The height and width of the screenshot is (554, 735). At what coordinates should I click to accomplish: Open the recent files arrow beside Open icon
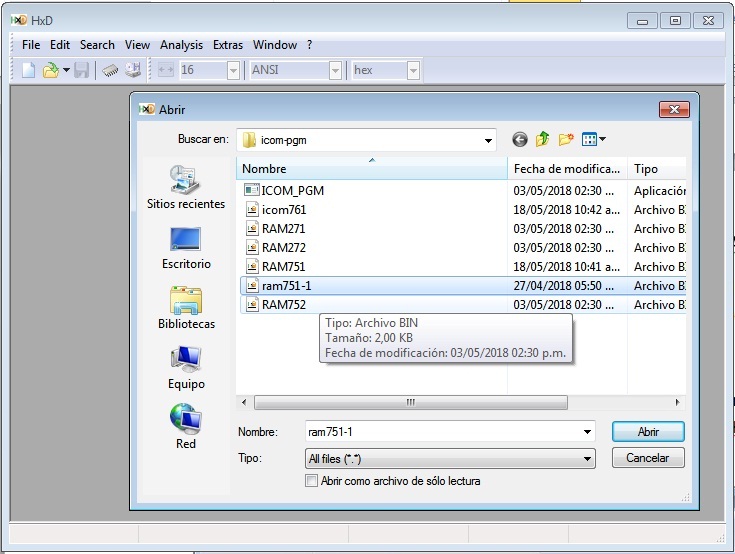[x=67, y=70]
